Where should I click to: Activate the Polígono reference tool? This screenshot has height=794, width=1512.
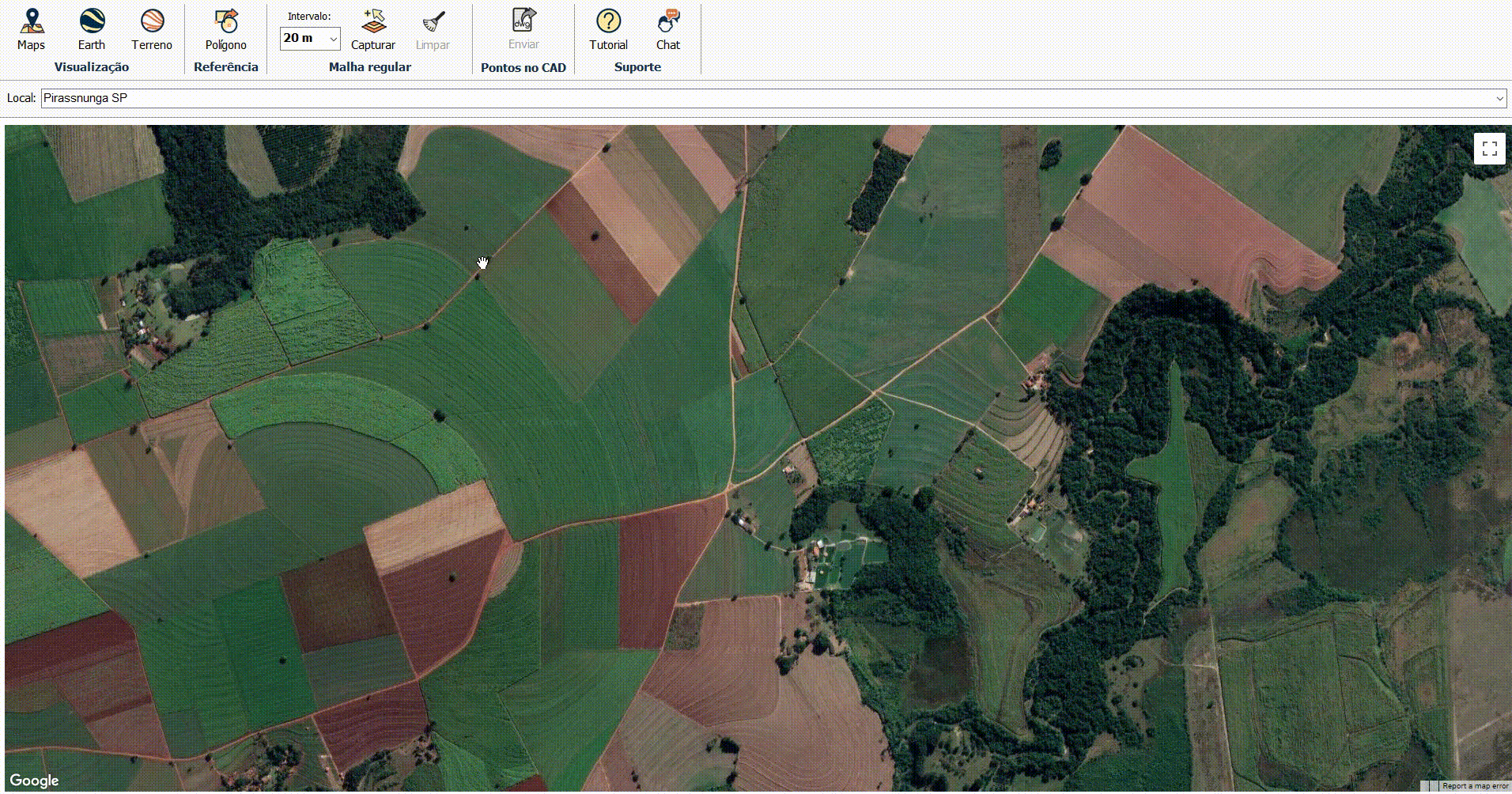tap(225, 29)
